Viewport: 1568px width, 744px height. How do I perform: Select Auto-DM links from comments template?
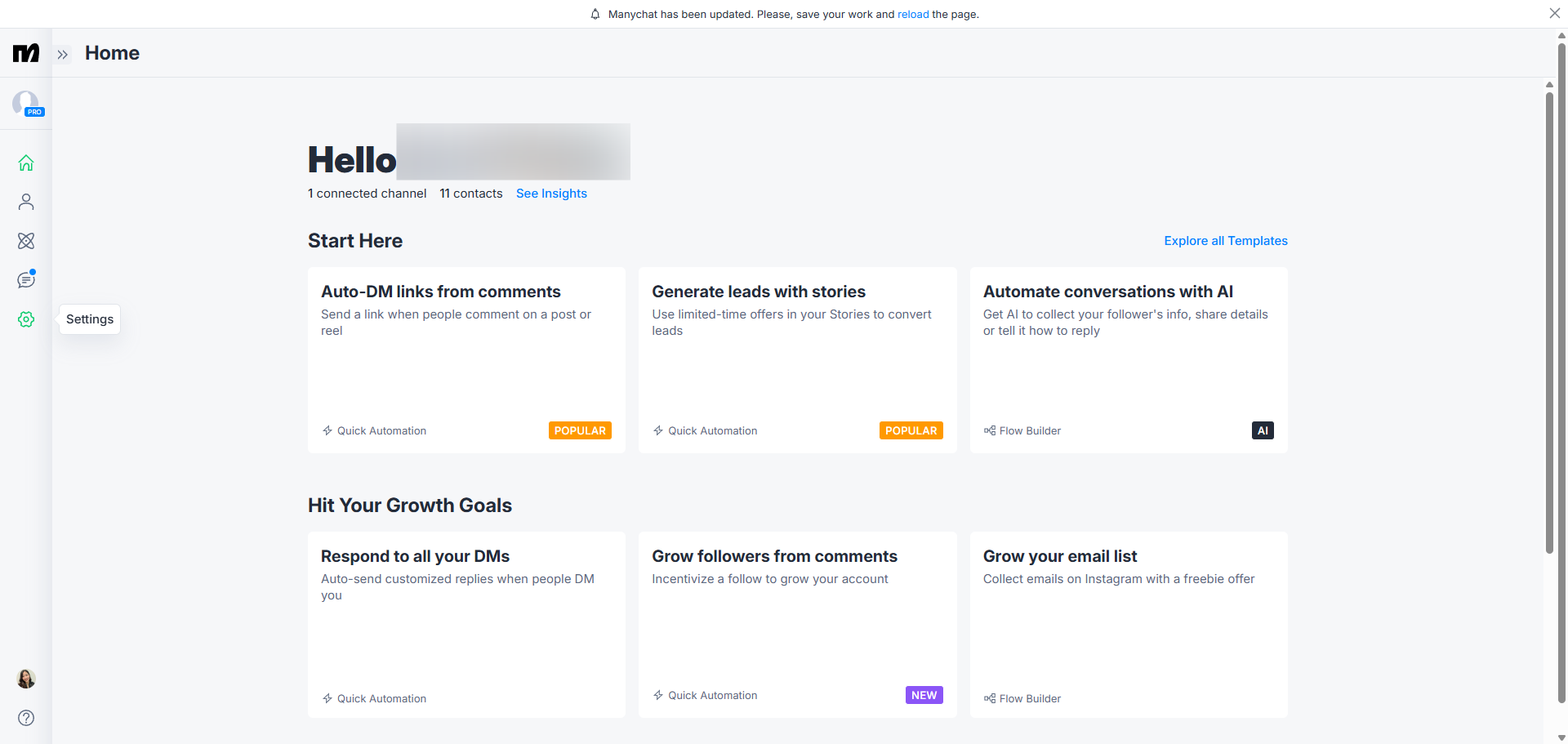point(466,359)
